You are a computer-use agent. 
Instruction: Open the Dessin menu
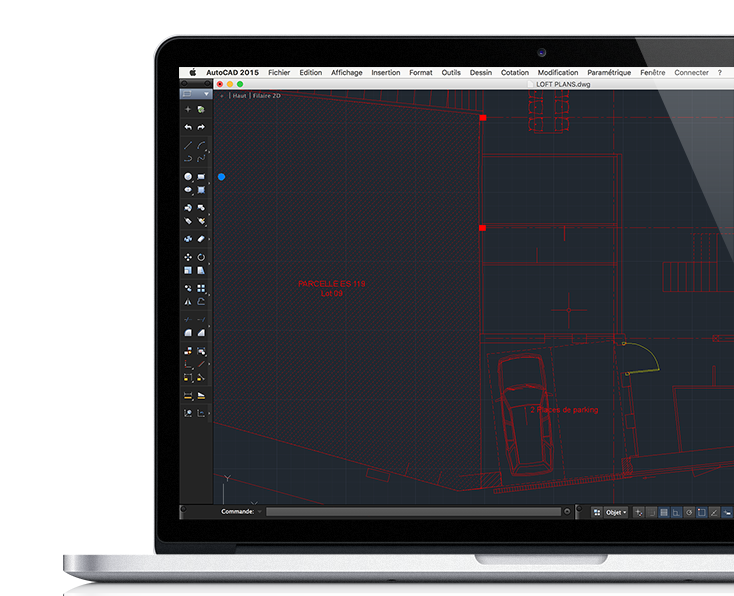tap(481, 73)
